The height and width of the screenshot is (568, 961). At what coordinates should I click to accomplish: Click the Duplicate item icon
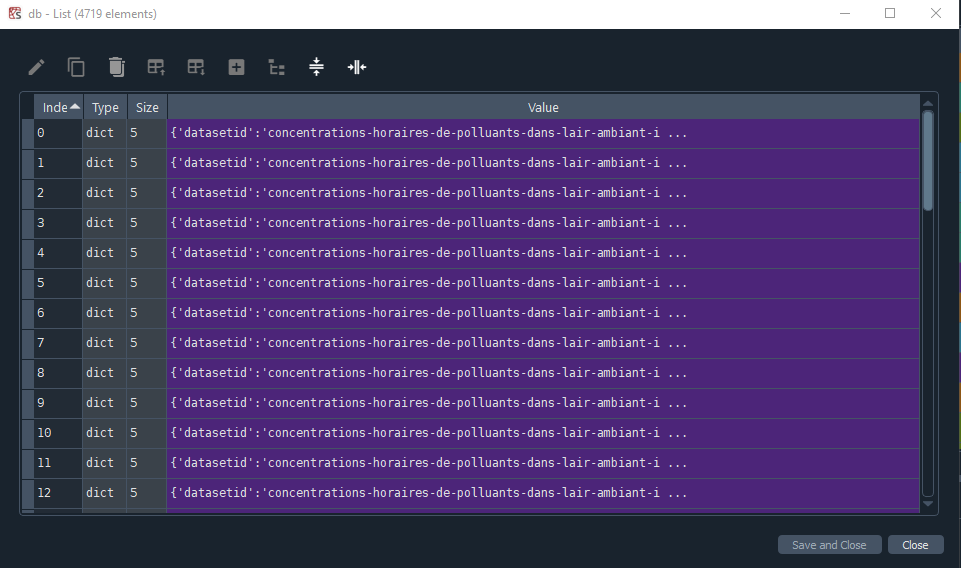[x=76, y=67]
